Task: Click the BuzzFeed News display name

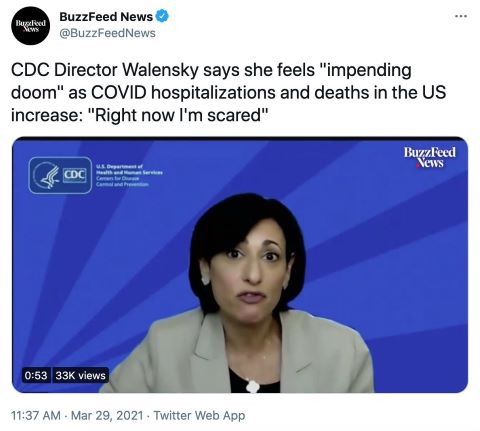Action: (106, 16)
